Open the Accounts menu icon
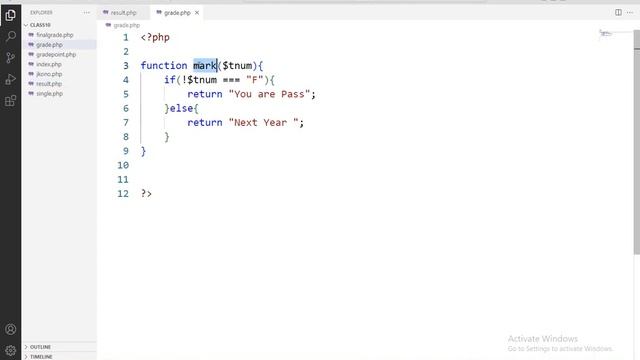The height and width of the screenshot is (360, 640). pyautogui.click(x=11, y=329)
